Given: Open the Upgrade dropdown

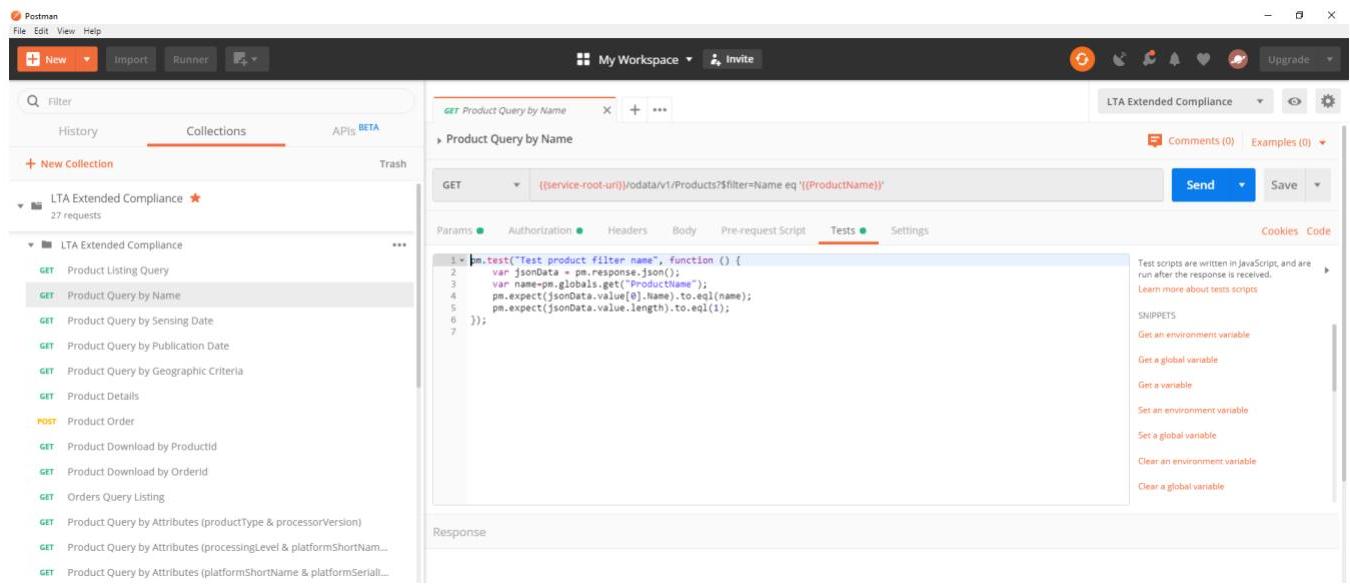Looking at the screenshot, I should pyautogui.click(x=1331, y=60).
